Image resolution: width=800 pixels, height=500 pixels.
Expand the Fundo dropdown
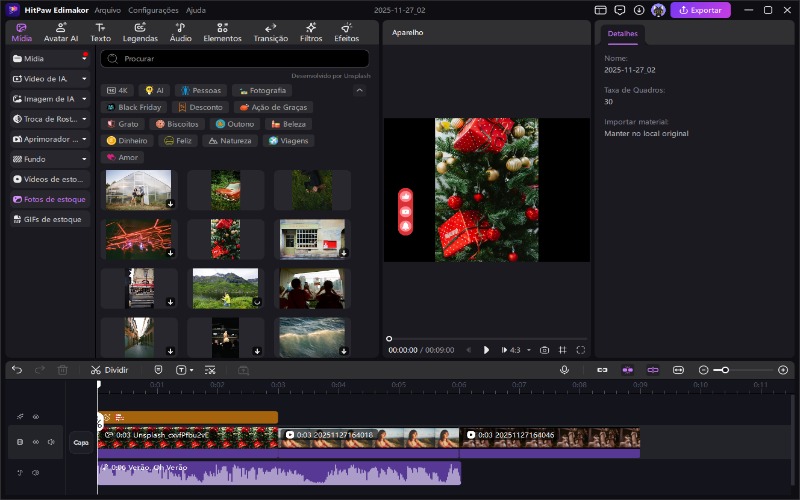[x=84, y=159]
